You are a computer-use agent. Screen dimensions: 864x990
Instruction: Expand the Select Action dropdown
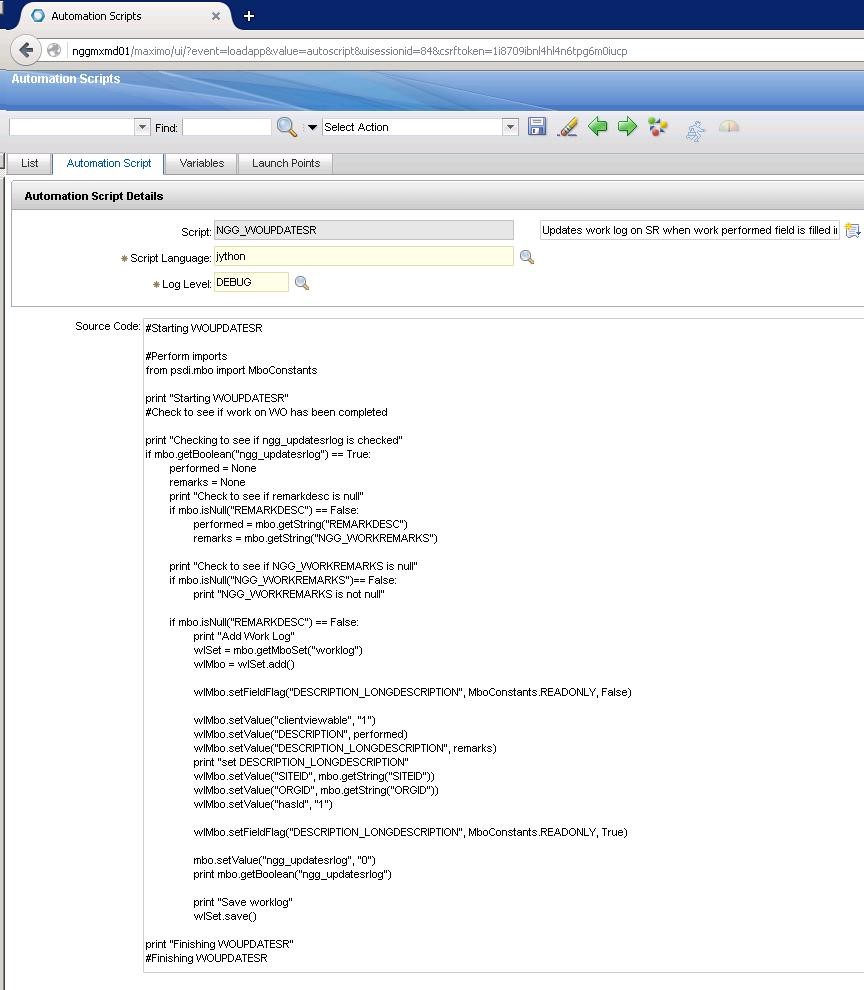click(510, 127)
